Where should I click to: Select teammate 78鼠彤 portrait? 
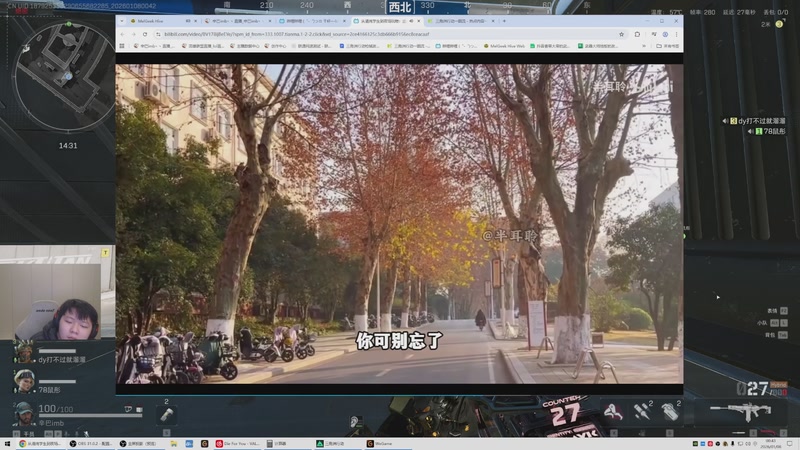(x=24, y=382)
